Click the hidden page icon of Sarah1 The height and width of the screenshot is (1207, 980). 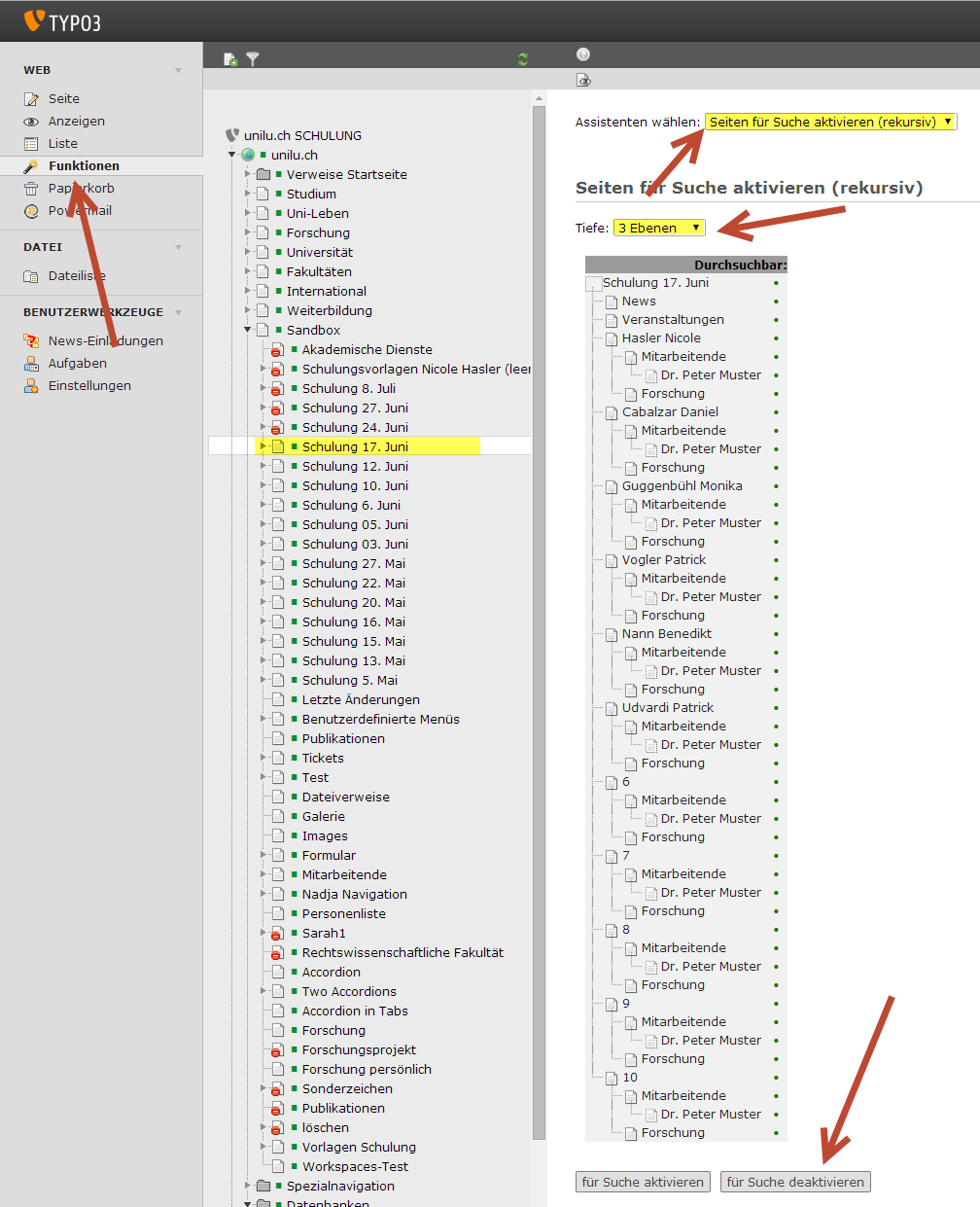click(278, 933)
